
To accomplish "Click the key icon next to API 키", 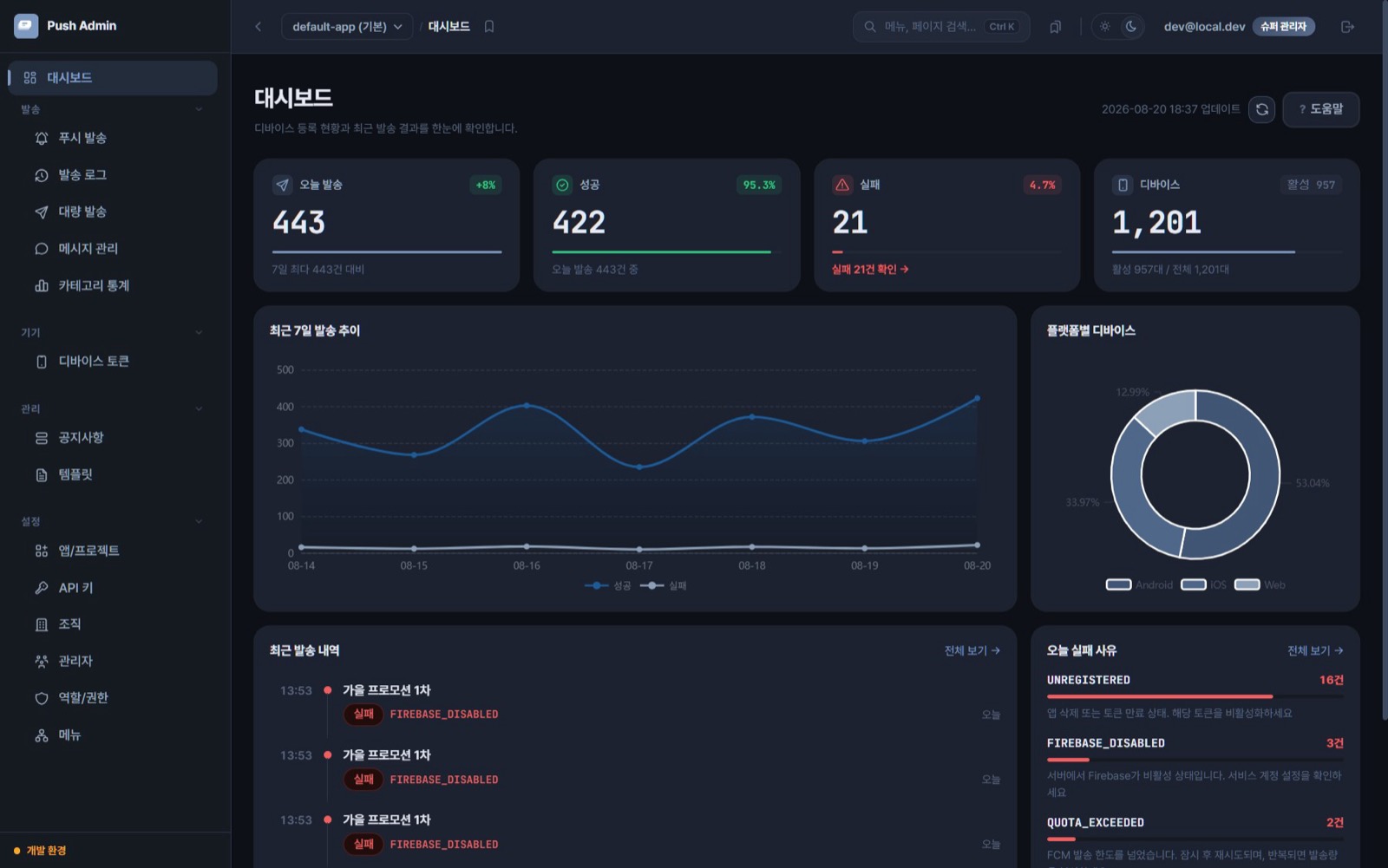I will click(x=42, y=588).
